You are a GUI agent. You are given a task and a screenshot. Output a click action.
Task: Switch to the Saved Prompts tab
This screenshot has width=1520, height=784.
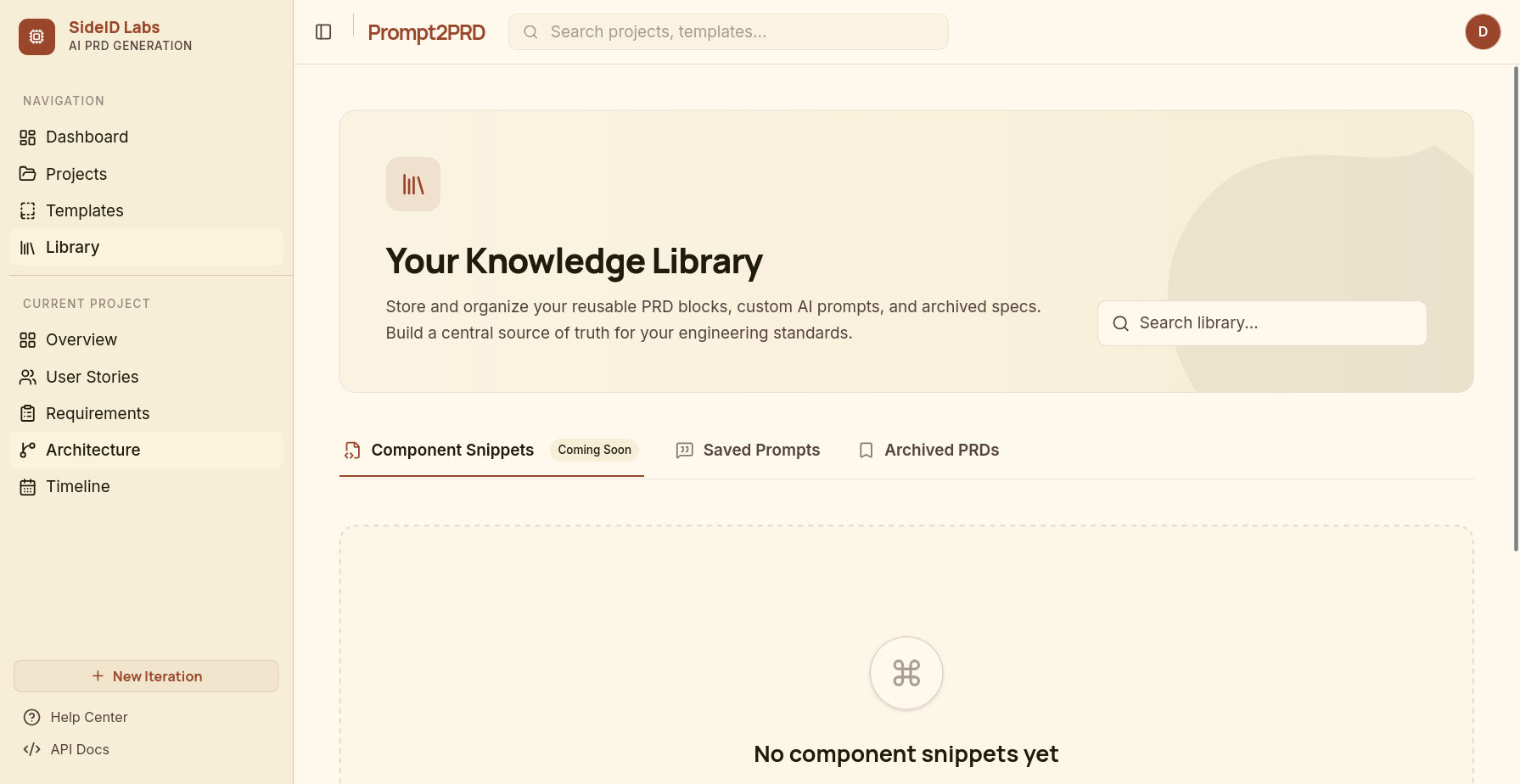click(x=748, y=450)
